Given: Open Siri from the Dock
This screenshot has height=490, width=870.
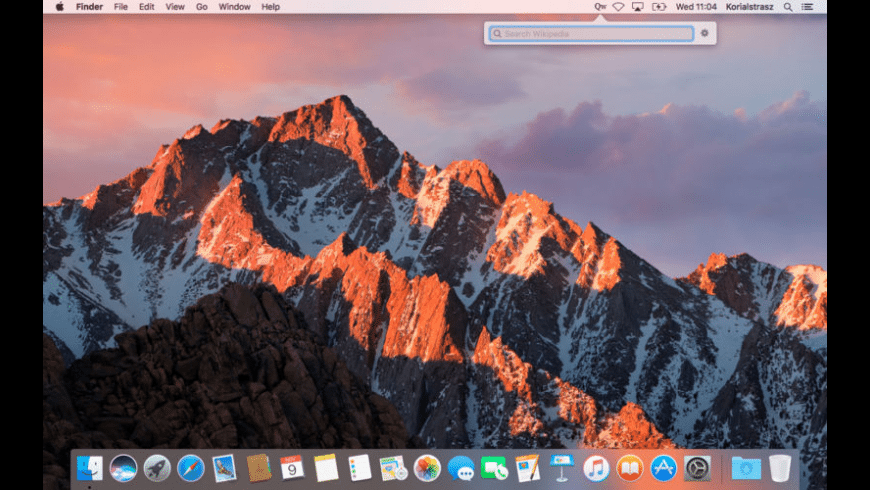Looking at the screenshot, I should tap(123, 467).
